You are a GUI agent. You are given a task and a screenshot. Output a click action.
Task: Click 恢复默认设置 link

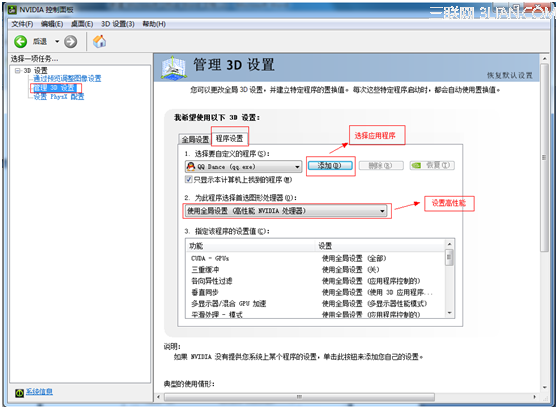510,75
